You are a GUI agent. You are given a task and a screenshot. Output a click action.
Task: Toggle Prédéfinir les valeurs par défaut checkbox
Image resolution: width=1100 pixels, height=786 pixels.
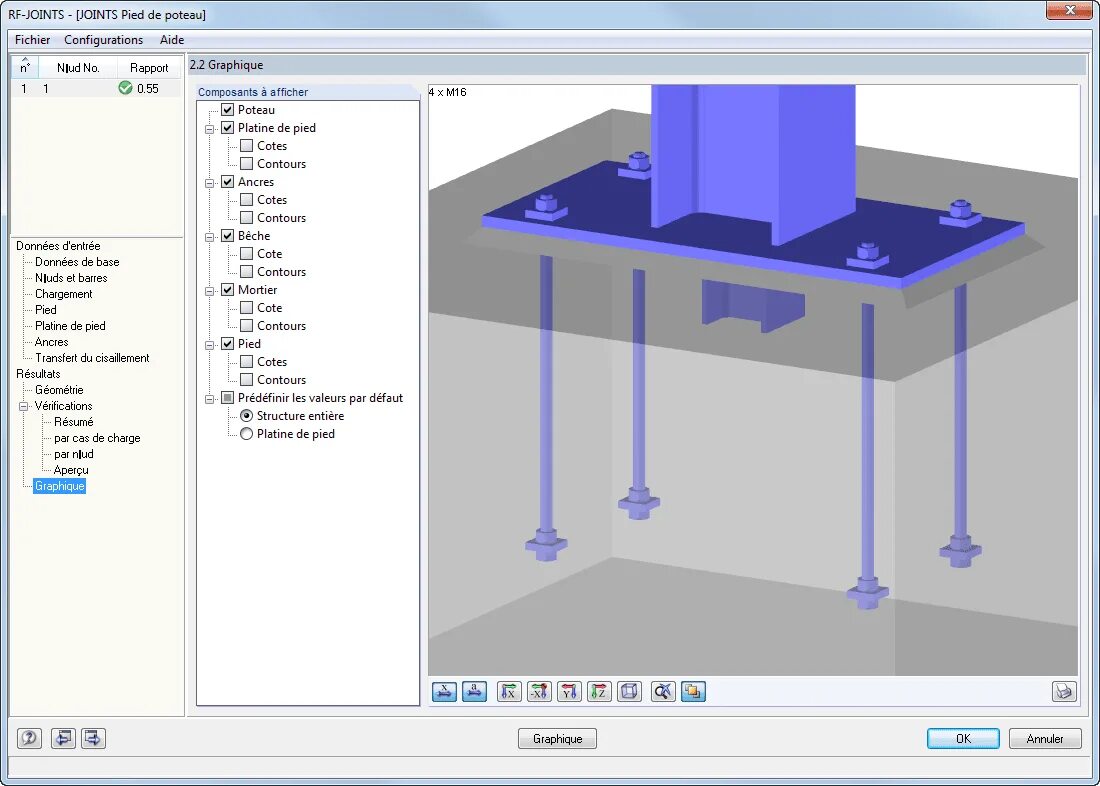coord(227,398)
